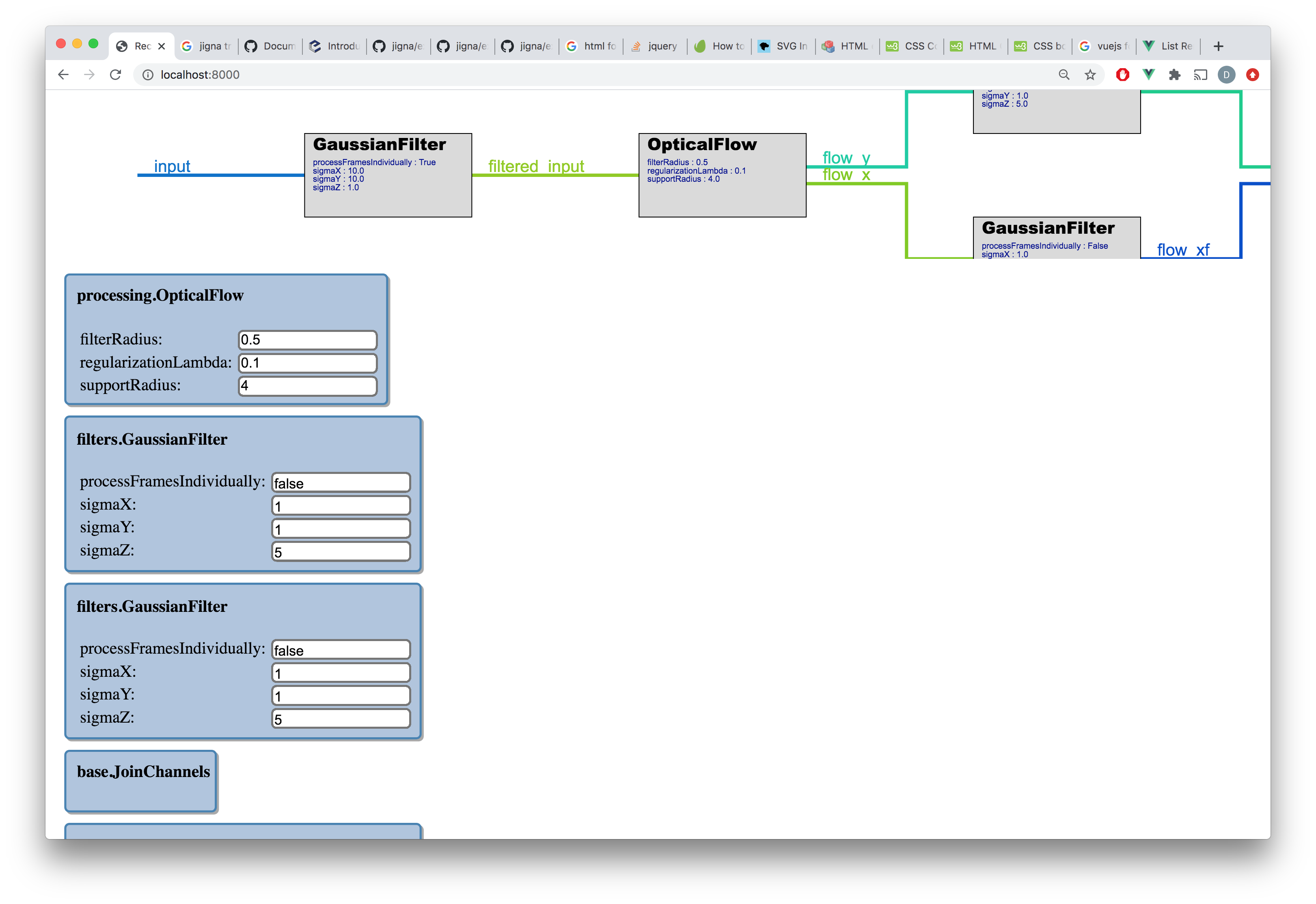
Task: Click the filtered_input connection label
Action: (x=536, y=166)
